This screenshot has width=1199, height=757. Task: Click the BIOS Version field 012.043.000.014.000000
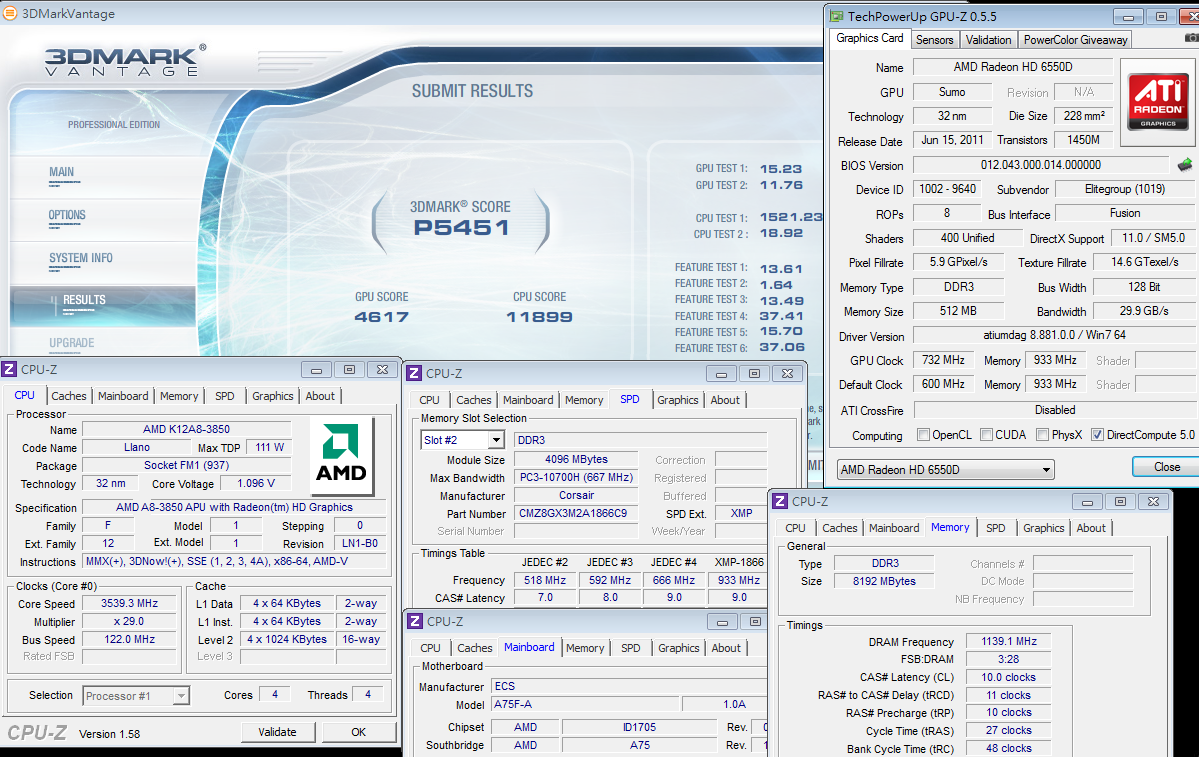(x=1041, y=164)
